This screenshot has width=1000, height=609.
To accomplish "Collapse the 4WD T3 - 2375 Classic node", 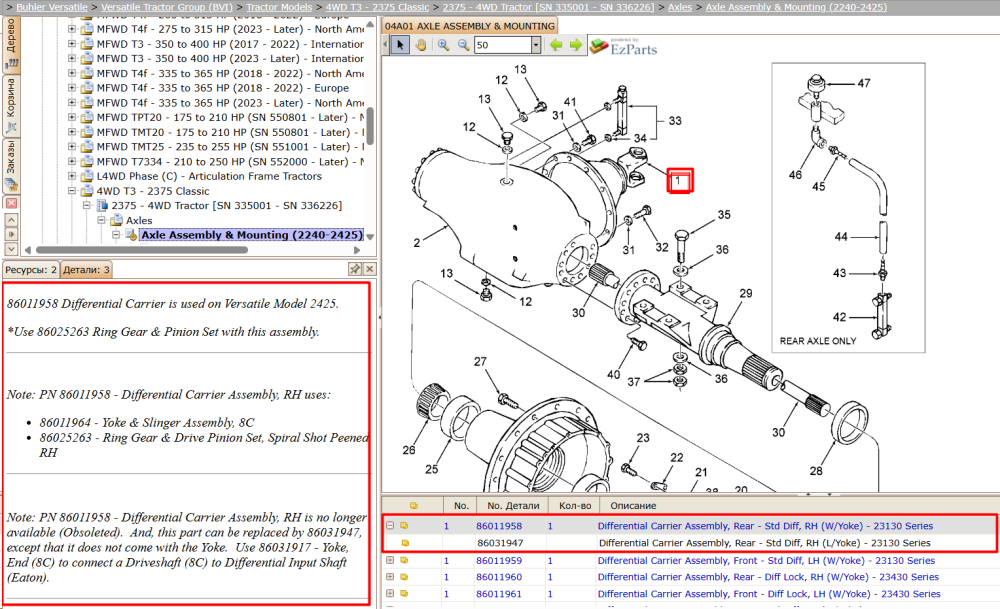I will tap(72, 190).
